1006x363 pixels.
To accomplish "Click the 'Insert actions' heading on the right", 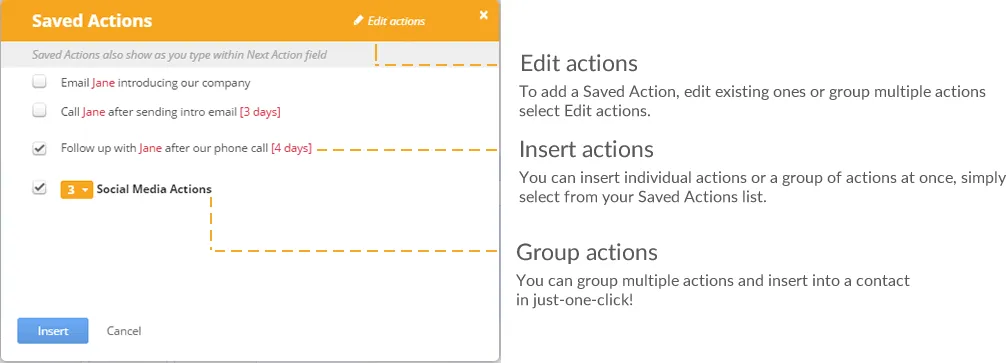I will pyautogui.click(x=586, y=149).
